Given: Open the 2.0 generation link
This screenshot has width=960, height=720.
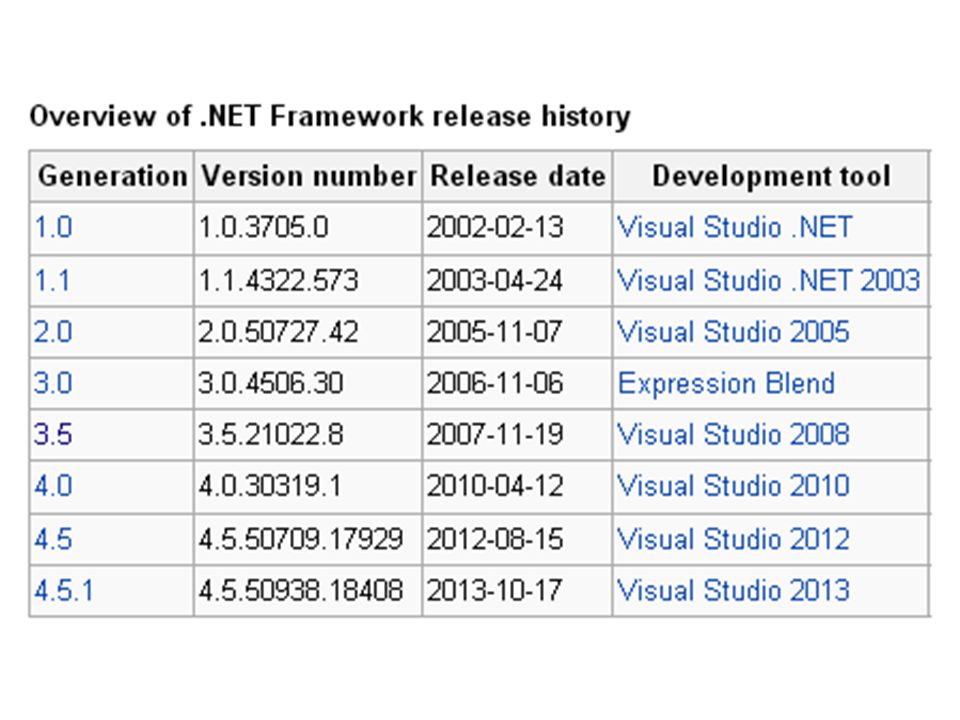Looking at the screenshot, I should point(53,332).
